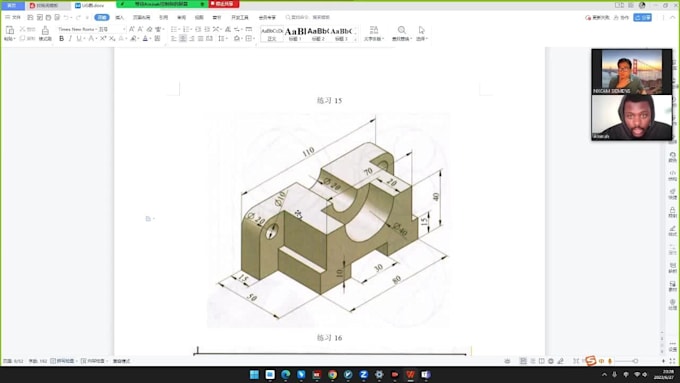Click the Format Painter brush icon
This screenshot has width=680, height=383.
tap(45, 30)
